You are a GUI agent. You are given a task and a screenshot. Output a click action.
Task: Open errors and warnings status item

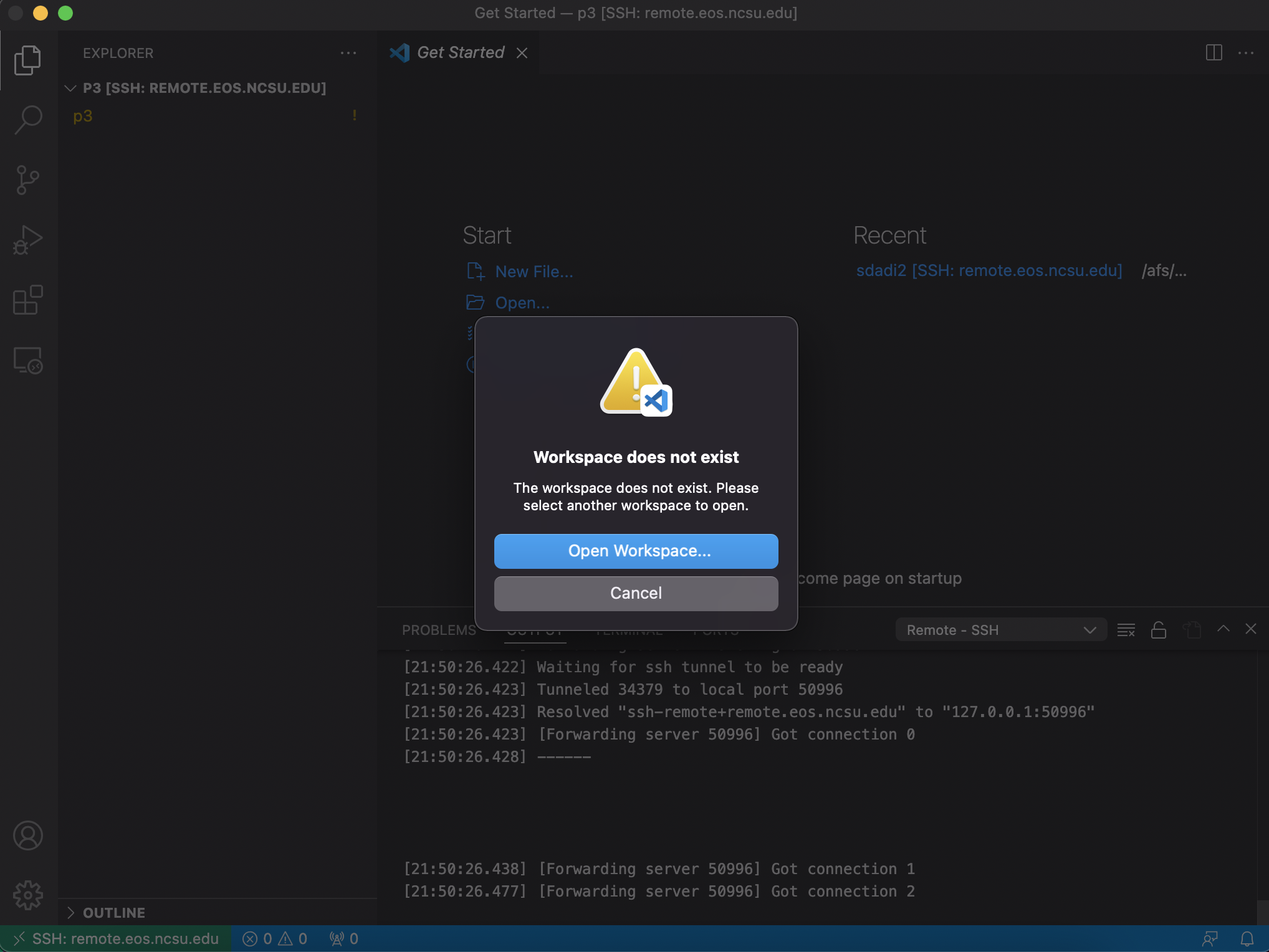point(275,939)
